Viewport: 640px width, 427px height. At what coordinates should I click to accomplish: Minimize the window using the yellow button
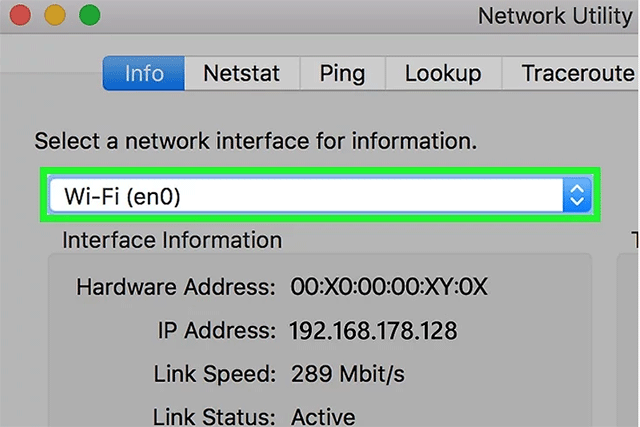coord(55,15)
